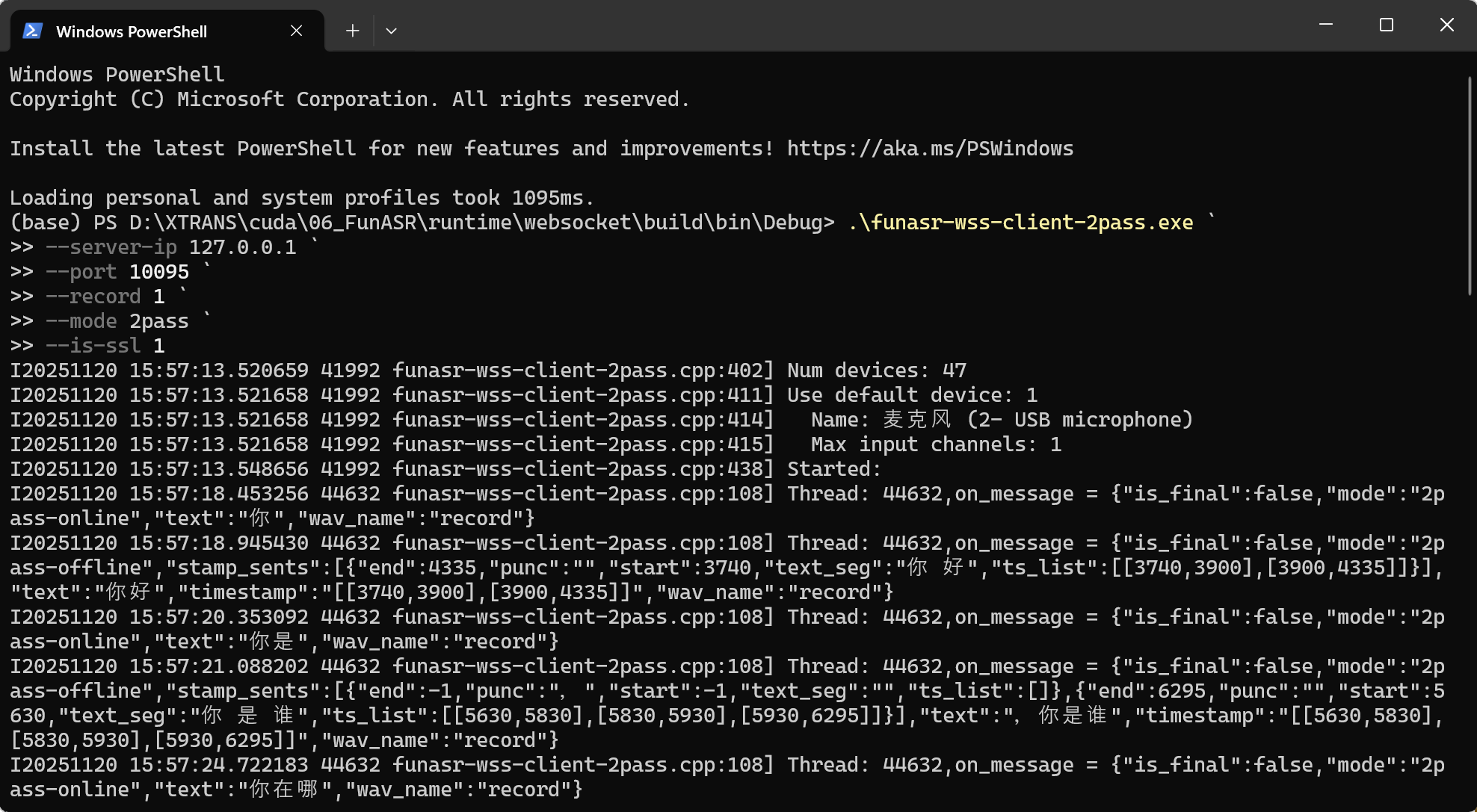1477x812 pixels.
Task: Close the Windows PowerShell tab
Action: [296, 31]
